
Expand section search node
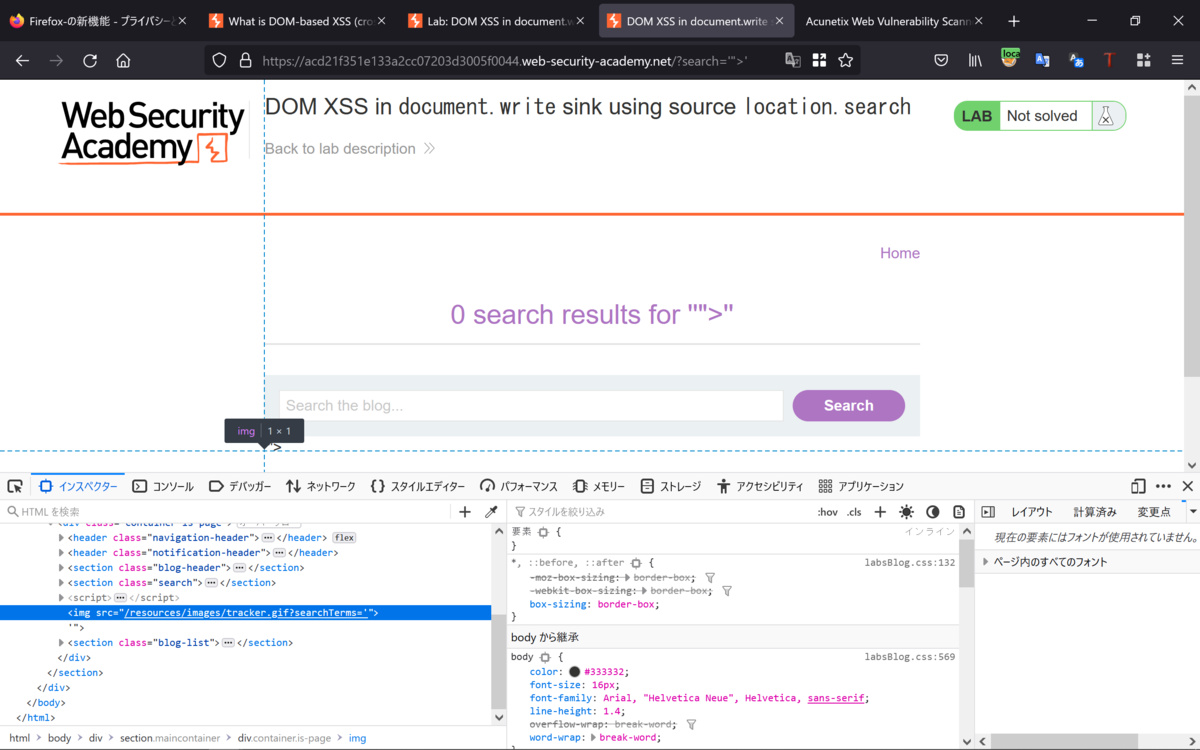coord(61,583)
